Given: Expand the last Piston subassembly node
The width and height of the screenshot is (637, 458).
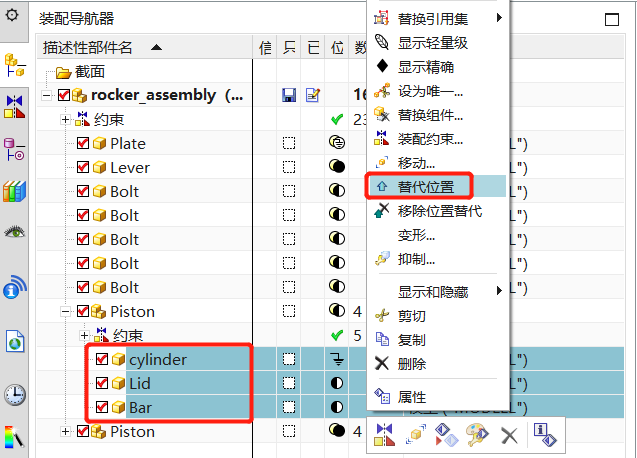Looking at the screenshot, I should pyautogui.click(x=66, y=431).
